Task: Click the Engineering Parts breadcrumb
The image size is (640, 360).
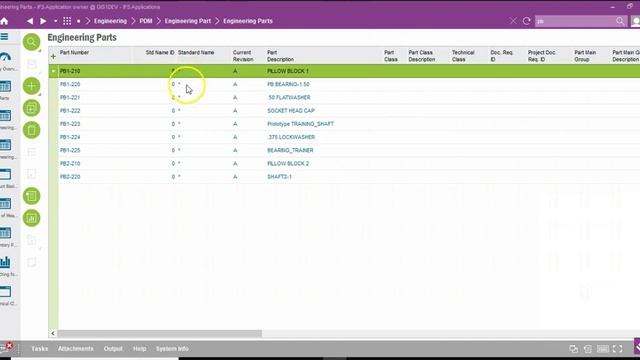Action: point(248,21)
